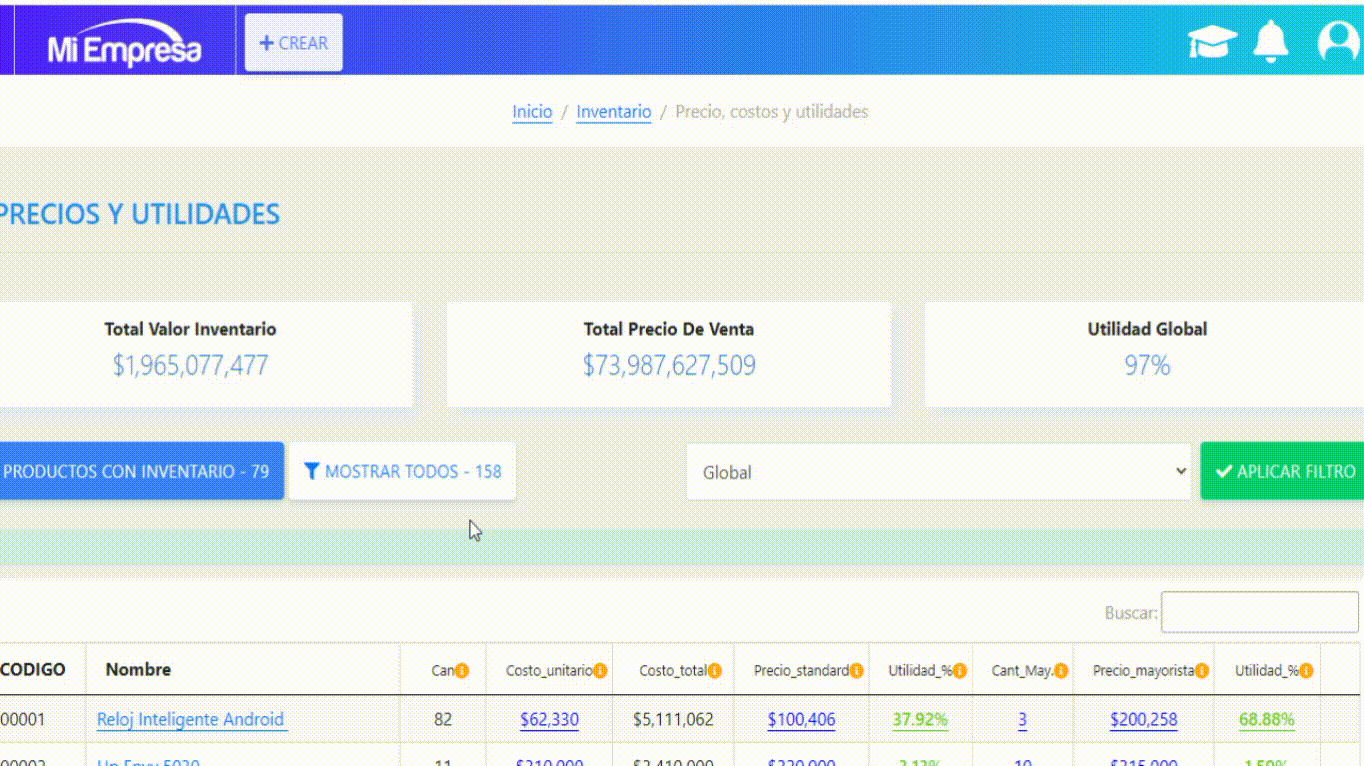Open the user profile avatar icon
This screenshot has width=1364, height=766.
(x=1338, y=42)
